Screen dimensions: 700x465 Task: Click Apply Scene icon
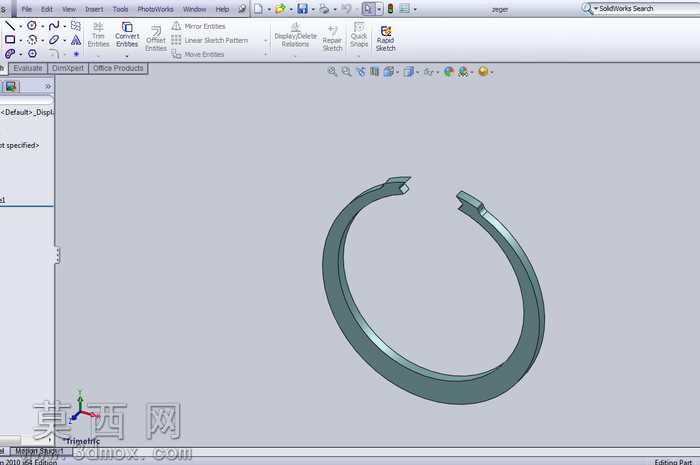463,71
